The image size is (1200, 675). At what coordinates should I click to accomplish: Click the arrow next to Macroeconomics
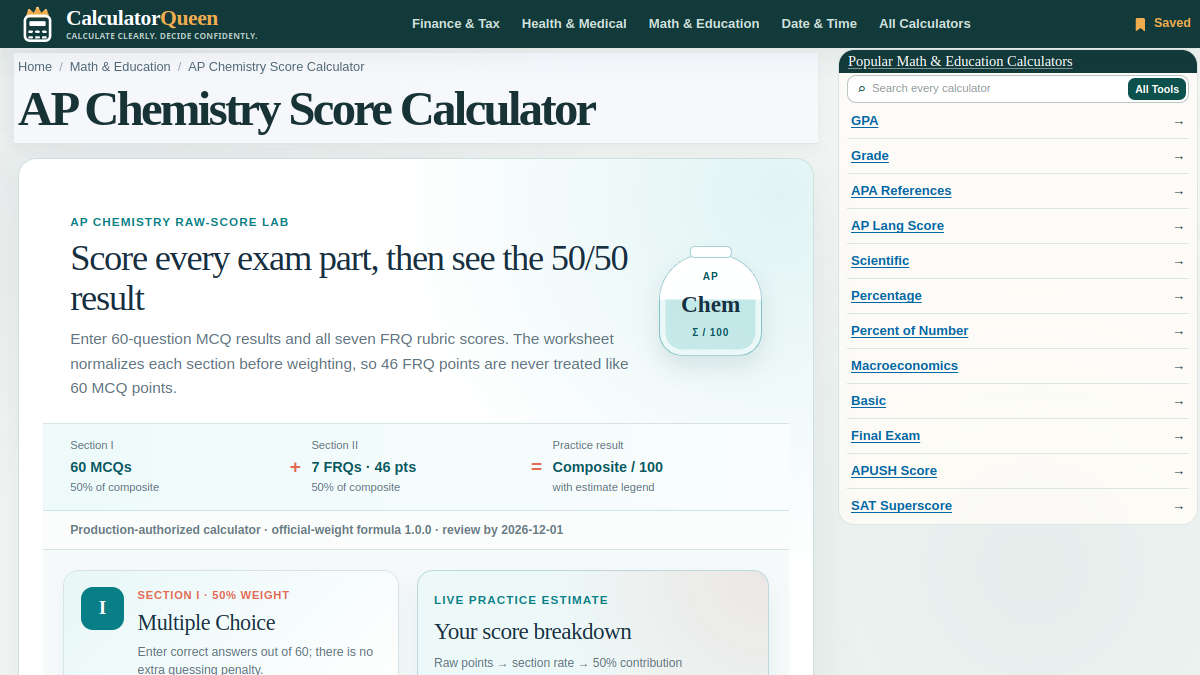point(1179,367)
